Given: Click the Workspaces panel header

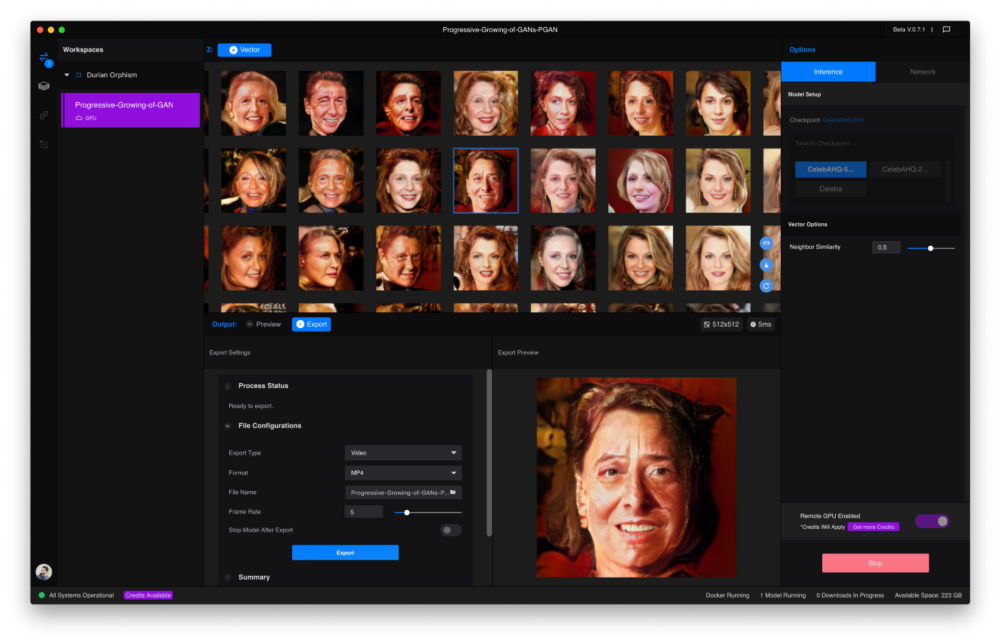Looking at the screenshot, I should click(83, 50).
